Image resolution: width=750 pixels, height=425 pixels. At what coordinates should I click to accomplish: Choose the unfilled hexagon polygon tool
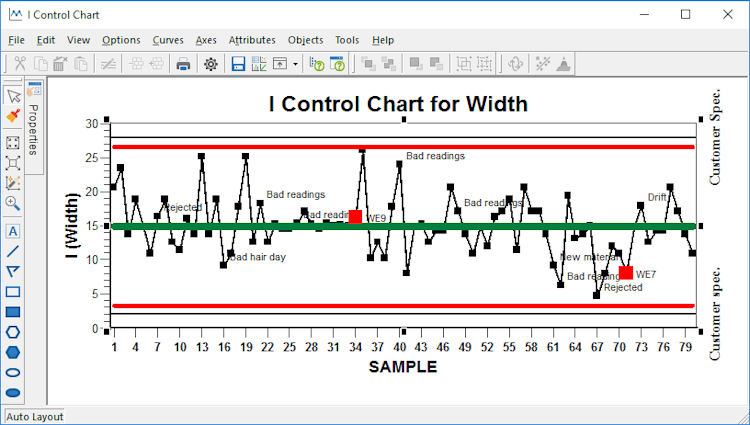[x=13, y=332]
